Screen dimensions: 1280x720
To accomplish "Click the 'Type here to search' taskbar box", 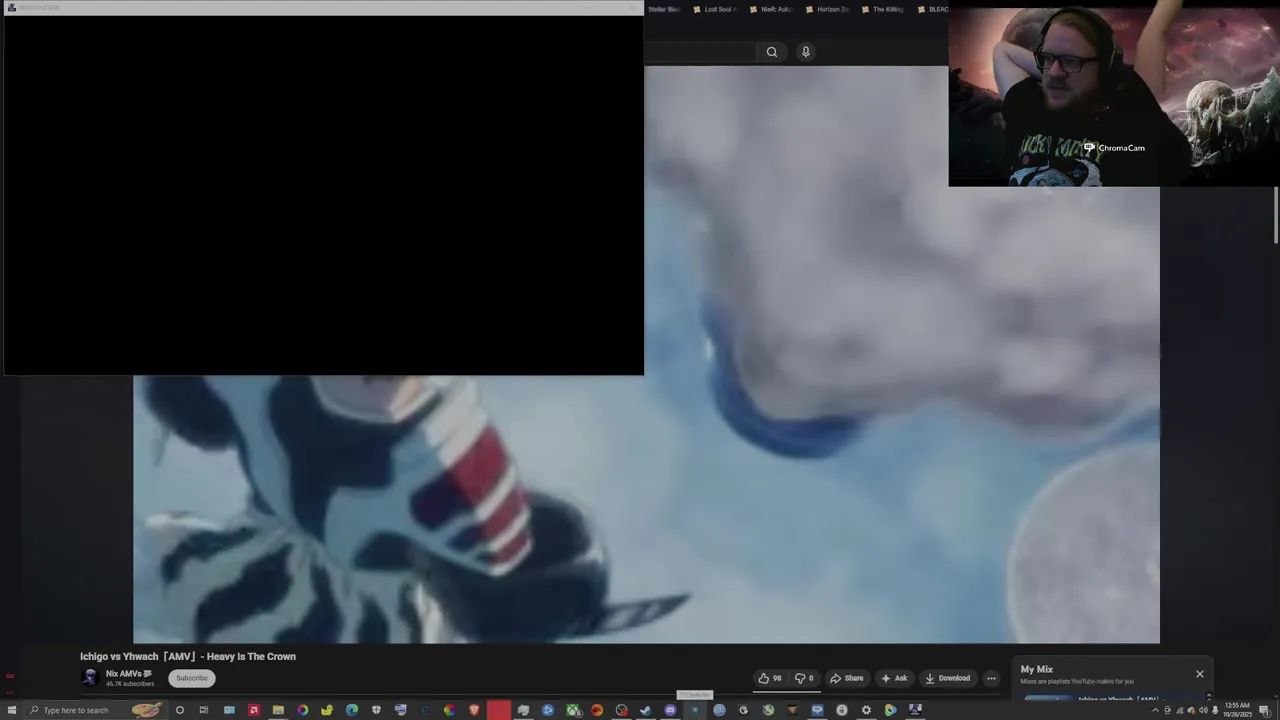I will 95,710.
